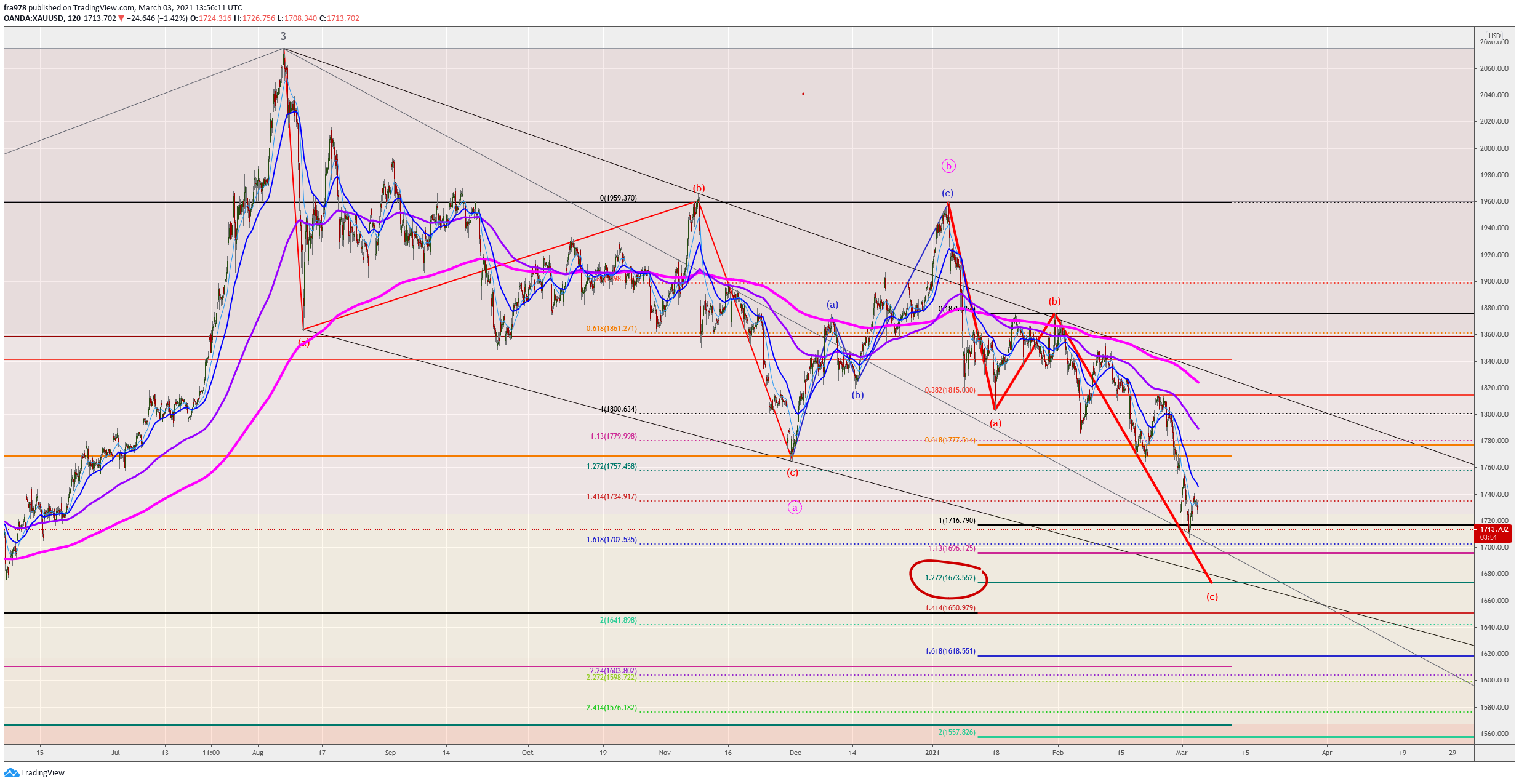Click the Oct label on time axis

point(527,753)
